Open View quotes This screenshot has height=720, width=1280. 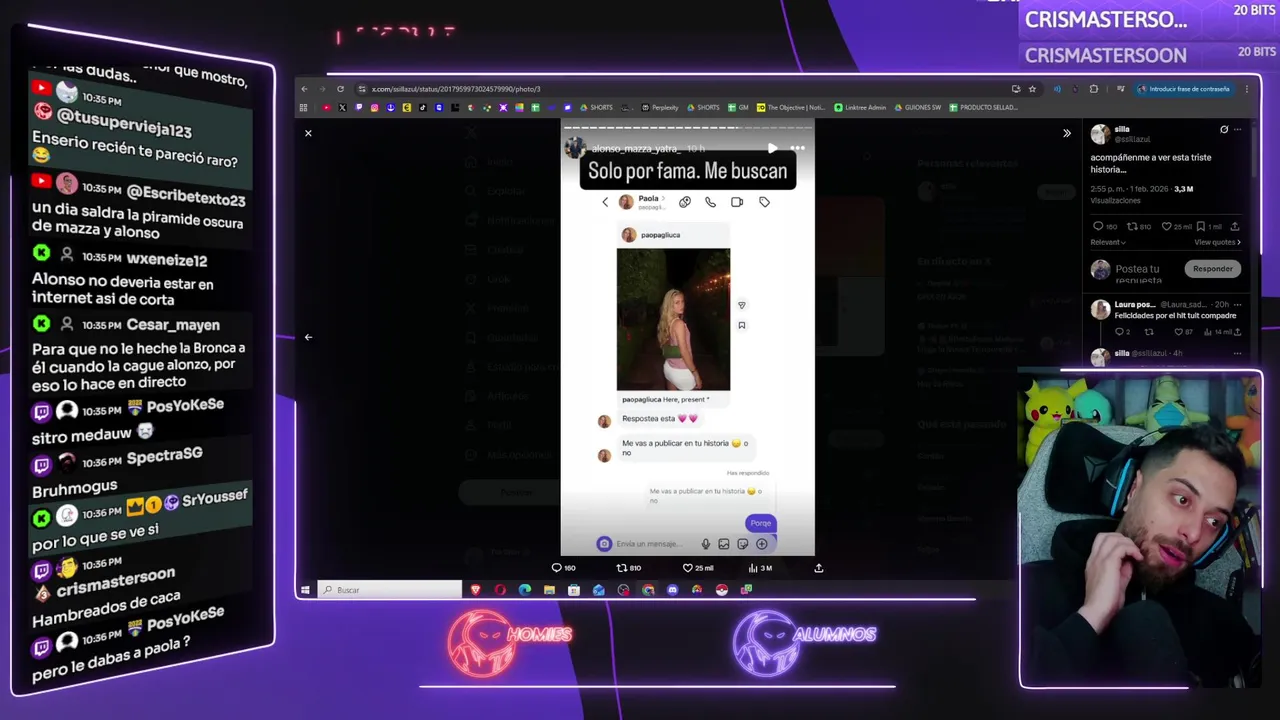[1217, 242]
